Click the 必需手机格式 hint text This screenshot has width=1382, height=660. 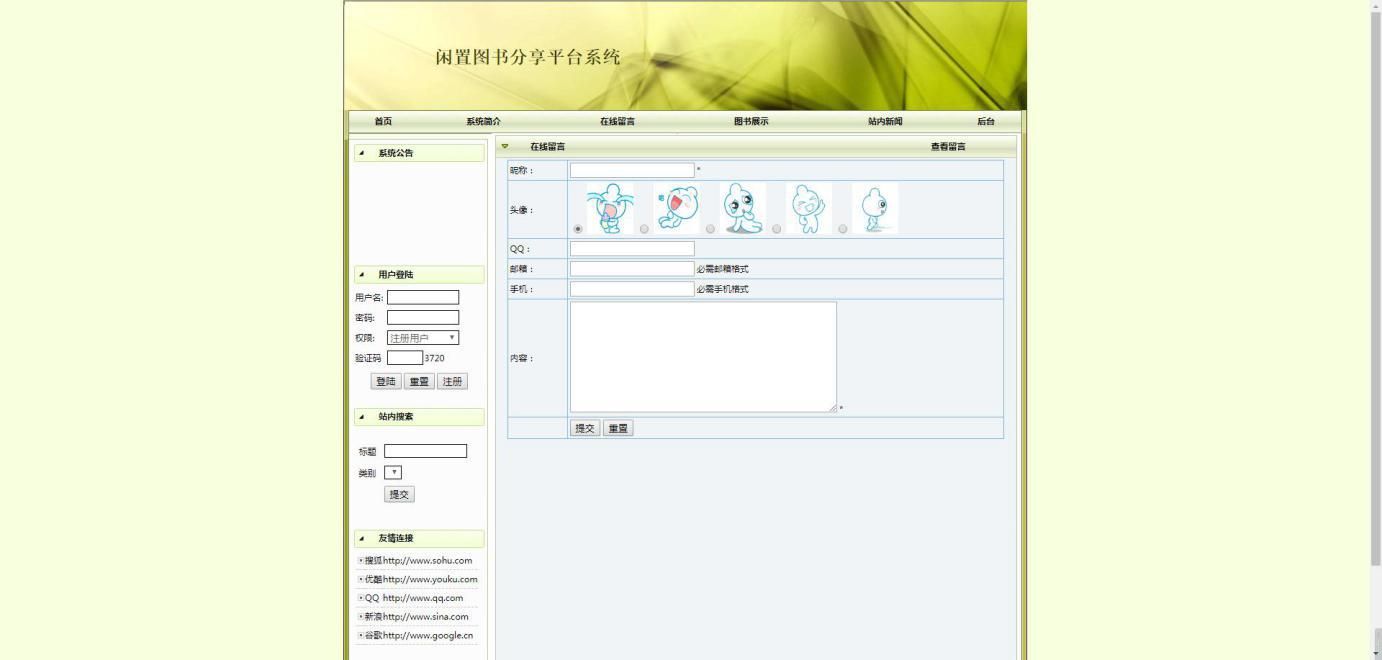click(722, 289)
